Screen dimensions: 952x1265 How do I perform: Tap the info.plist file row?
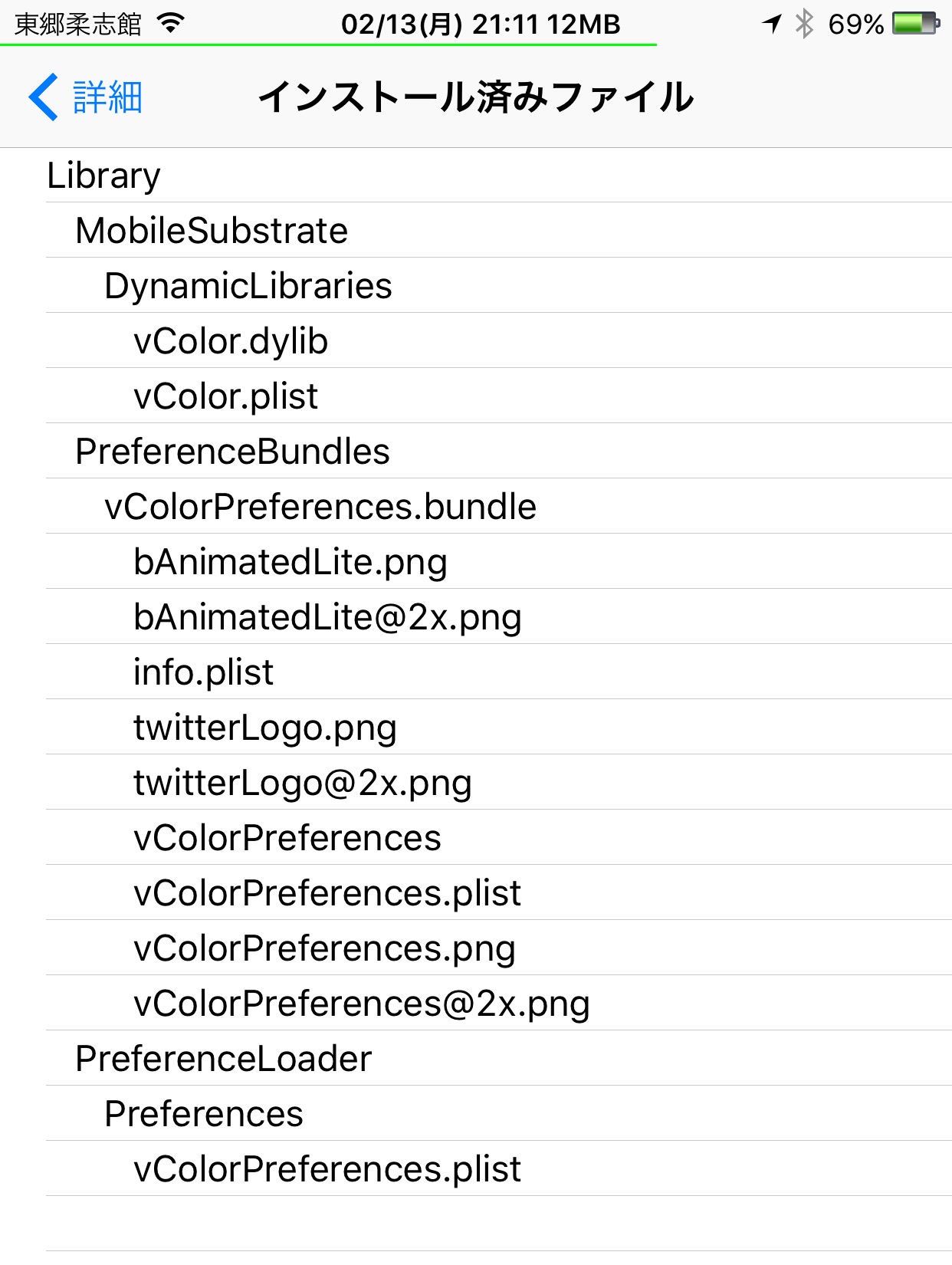point(499,672)
